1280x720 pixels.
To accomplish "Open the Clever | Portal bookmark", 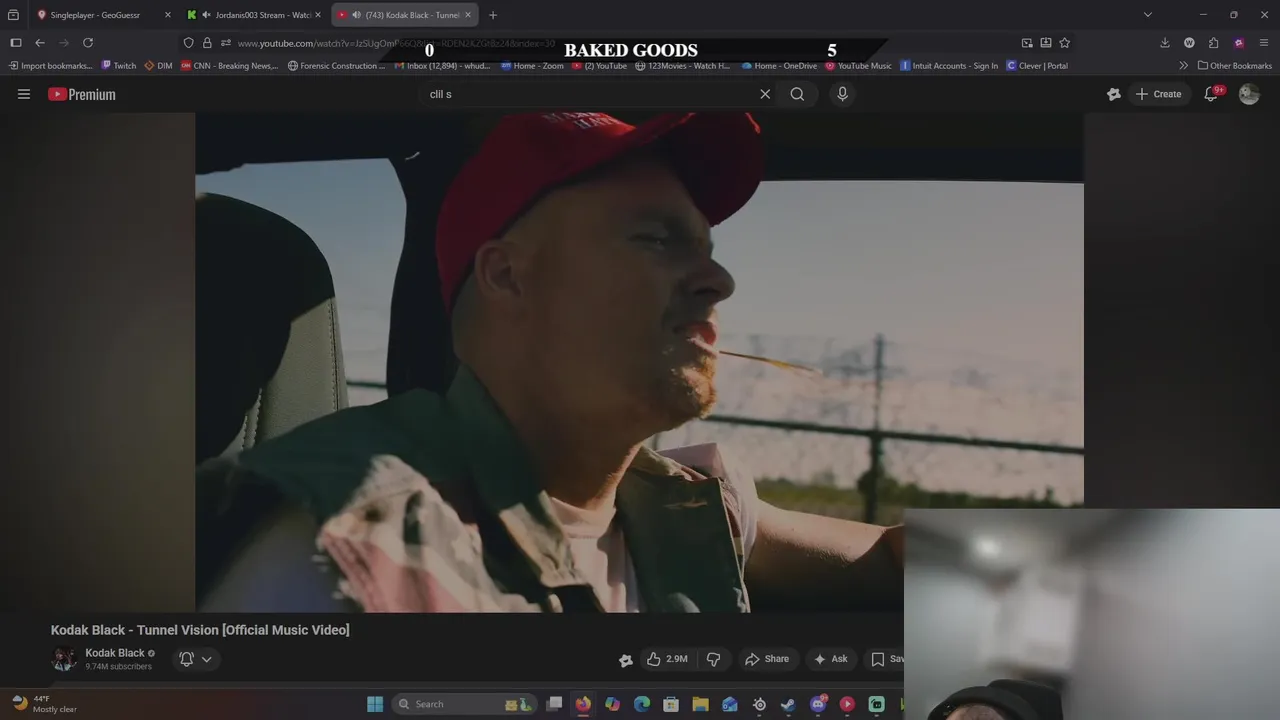I will point(1037,66).
